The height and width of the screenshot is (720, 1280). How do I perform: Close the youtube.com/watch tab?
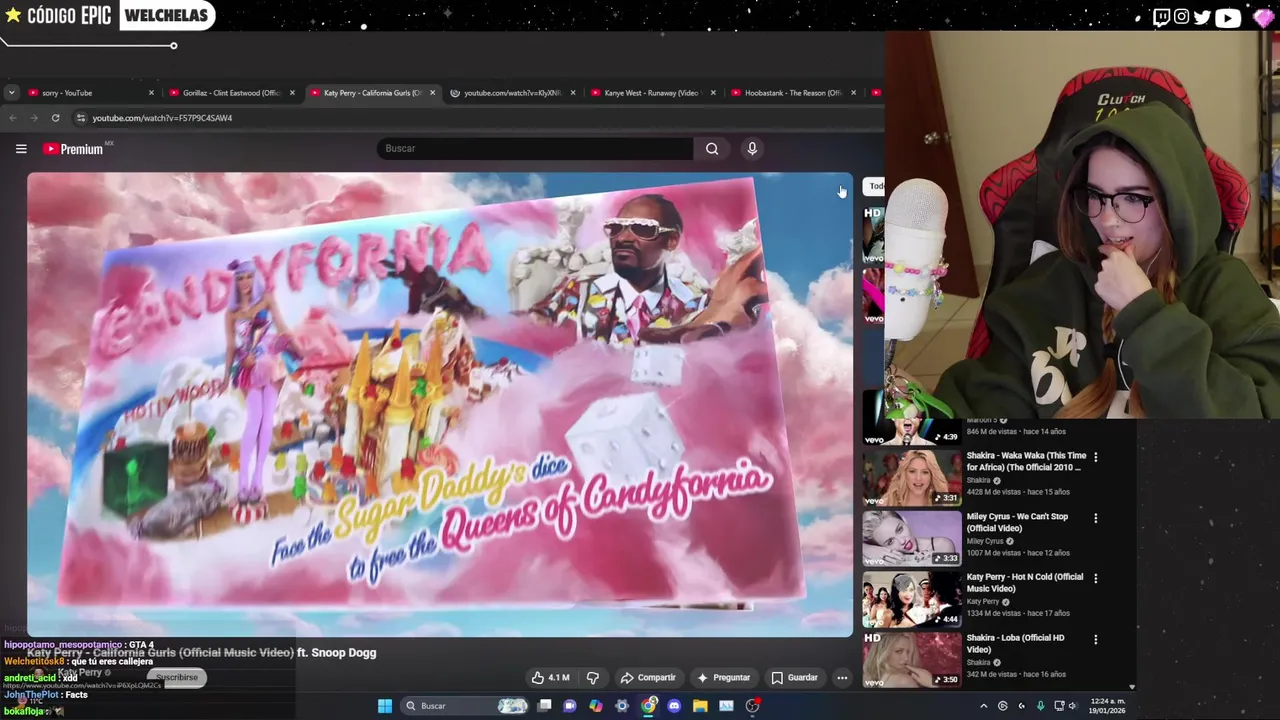(x=572, y=93)
